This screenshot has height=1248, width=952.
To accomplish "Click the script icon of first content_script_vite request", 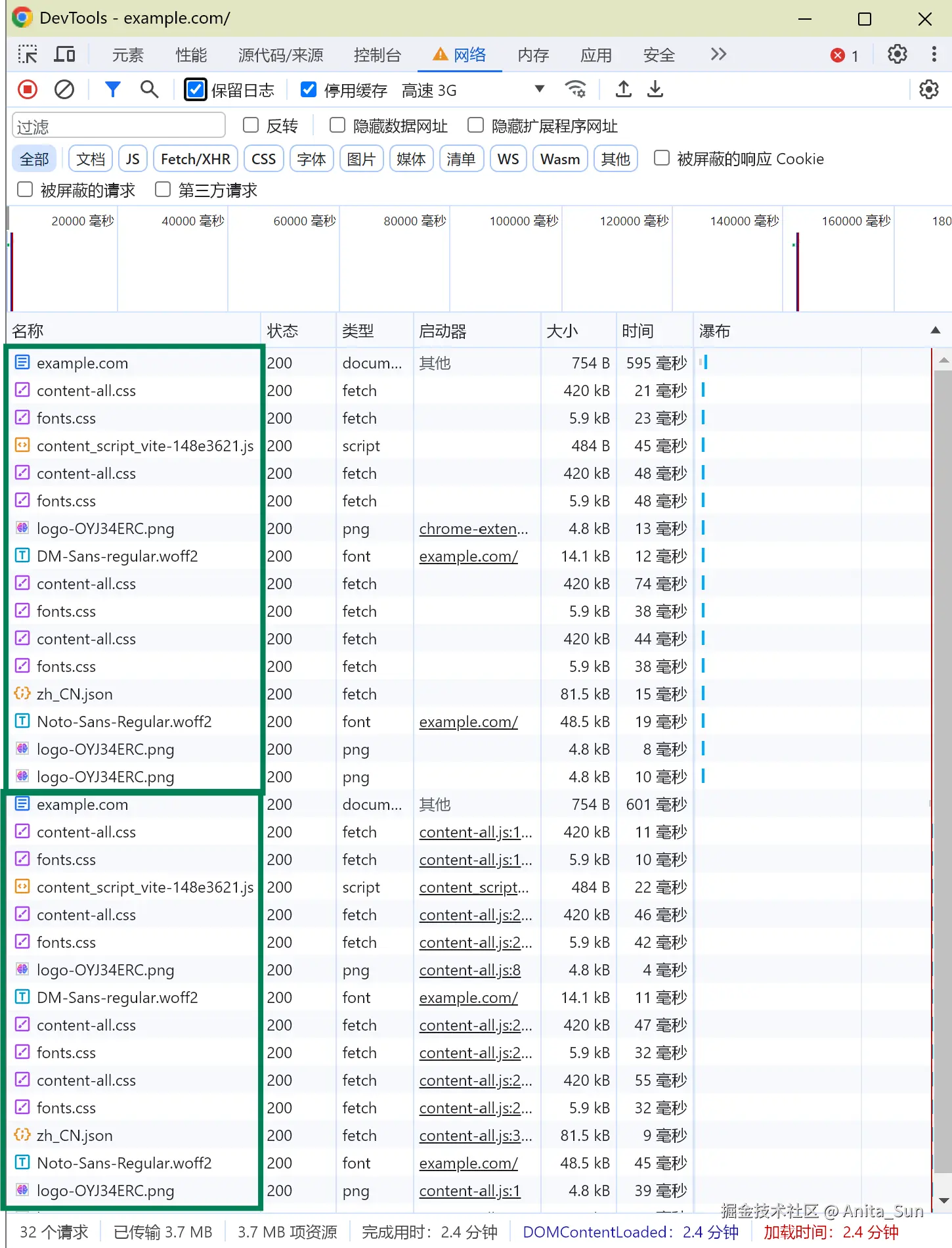I will pos(22,445).
